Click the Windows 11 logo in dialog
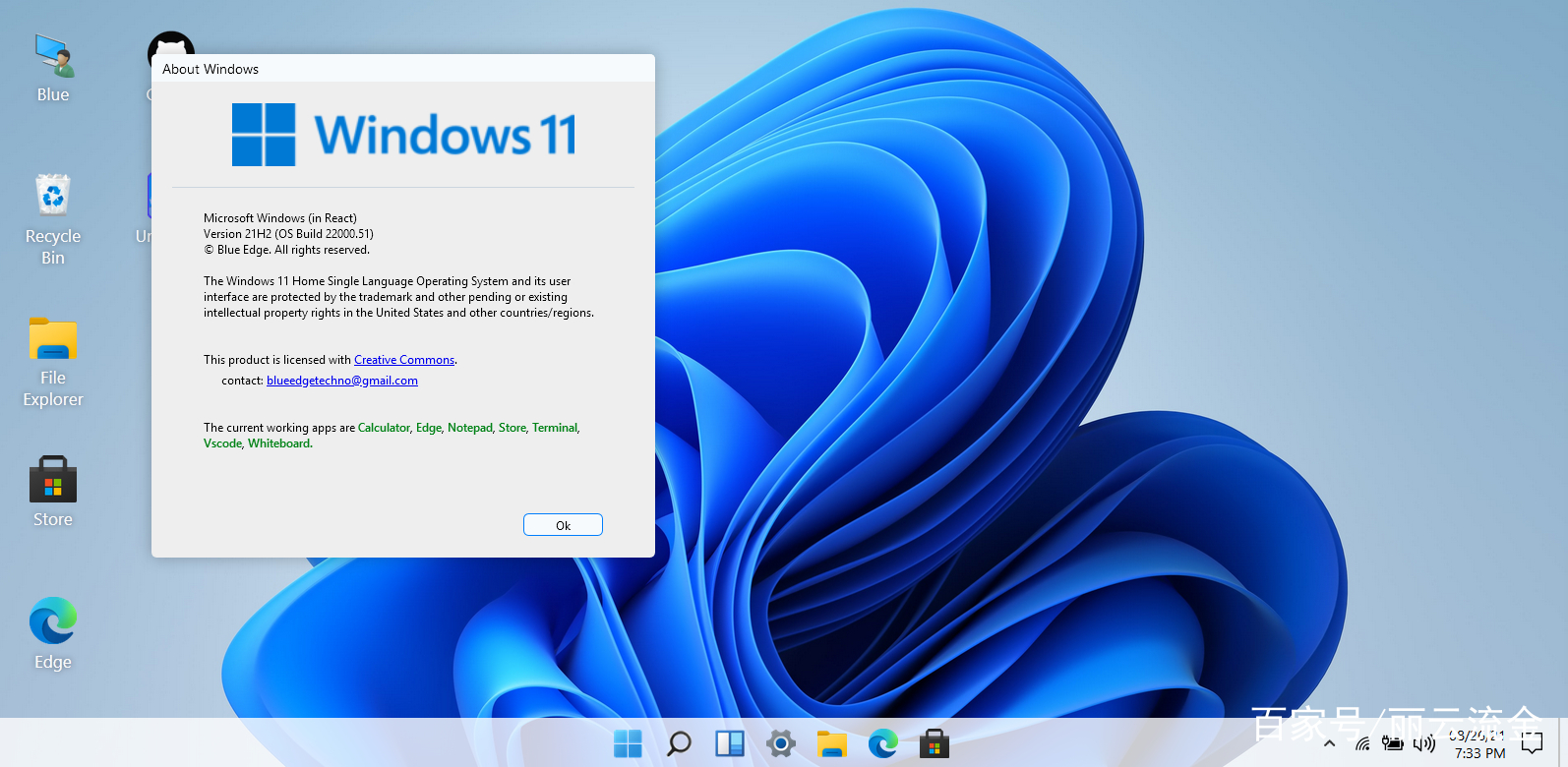Viewport: 1568px width, 767px height. [x=403, y=135]
